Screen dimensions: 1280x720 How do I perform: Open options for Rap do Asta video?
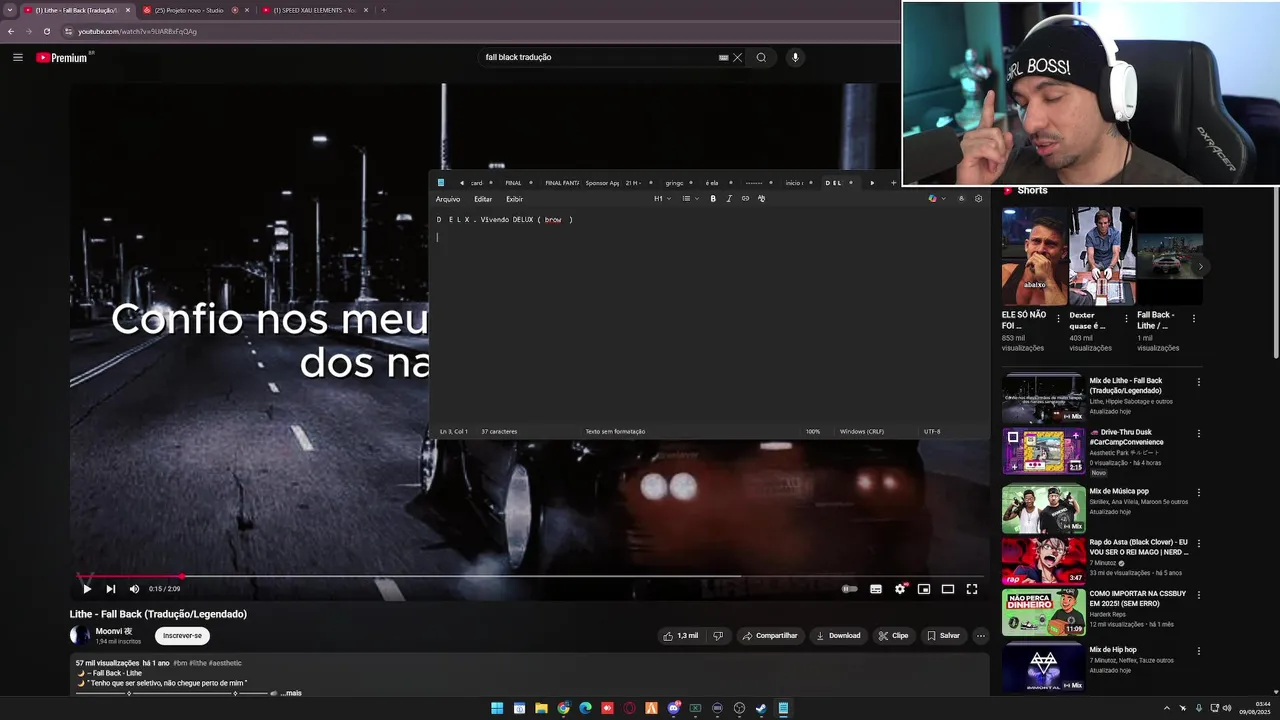click(x=1198, y=544)
